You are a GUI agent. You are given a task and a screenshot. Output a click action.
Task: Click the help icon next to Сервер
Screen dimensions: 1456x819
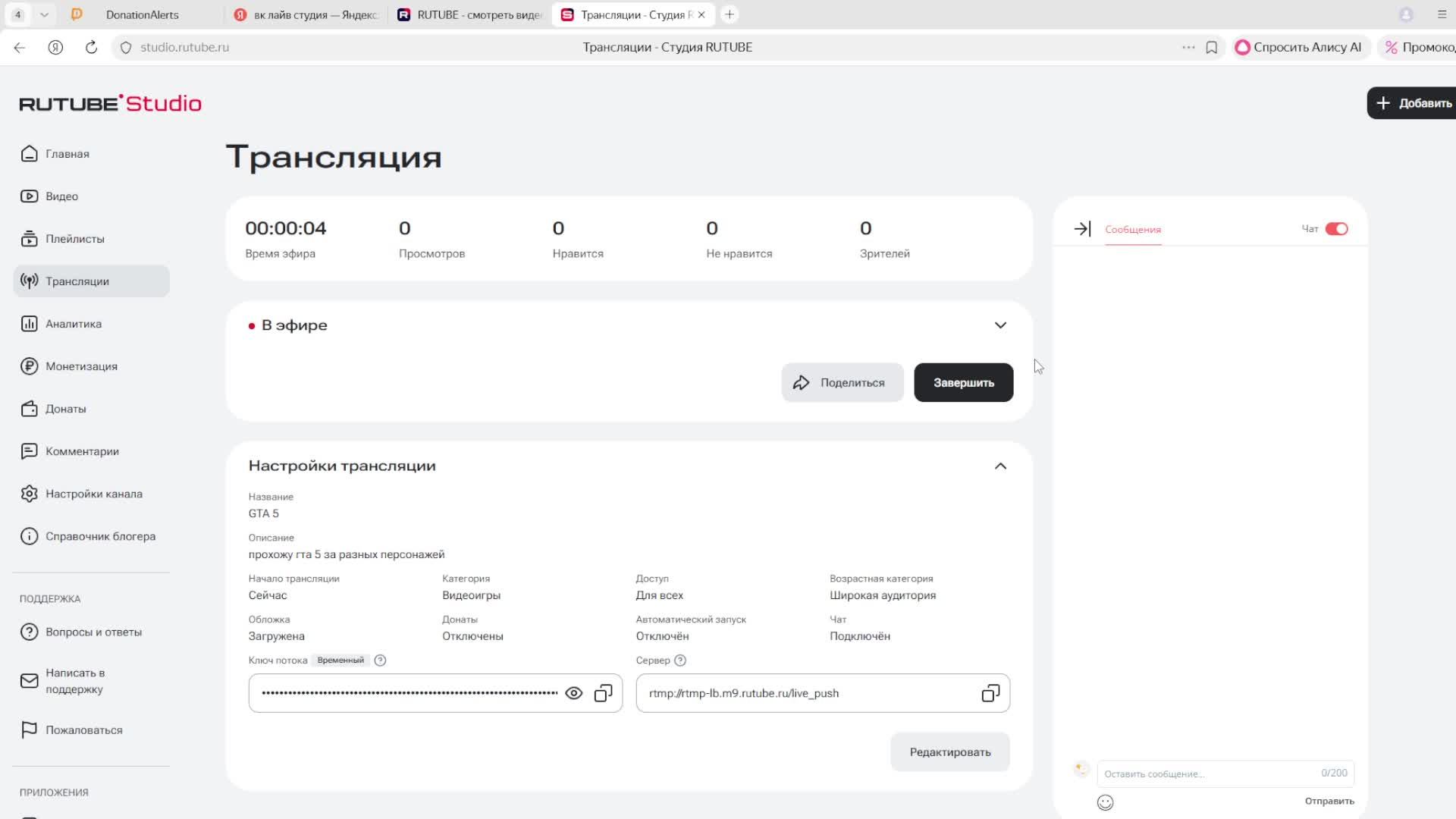[680, 661]
